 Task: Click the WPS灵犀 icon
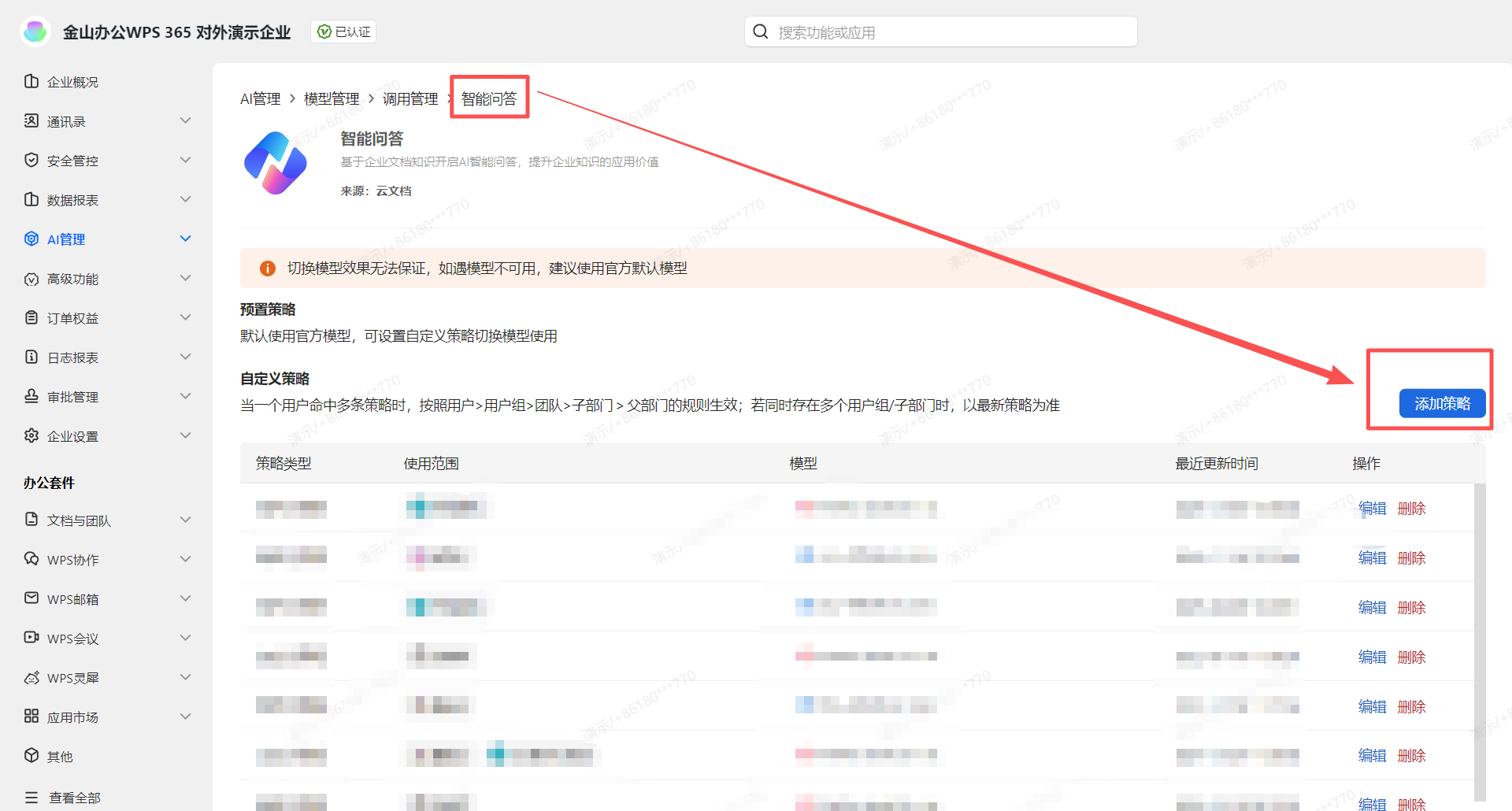(x=31, y=677)
